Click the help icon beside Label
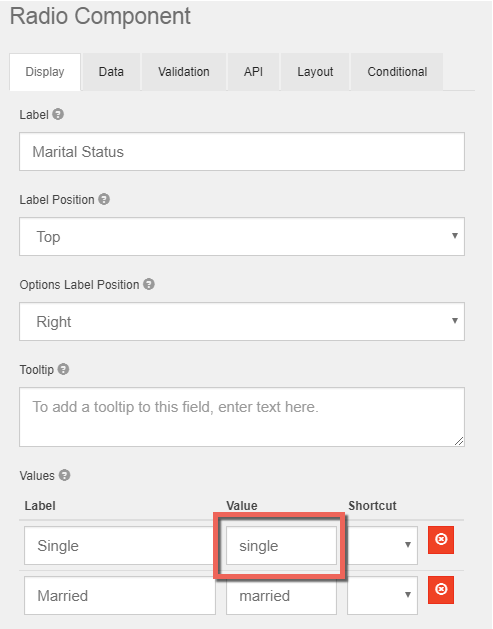The height and width of the screenshot is (629, 493). click(58, 114)
